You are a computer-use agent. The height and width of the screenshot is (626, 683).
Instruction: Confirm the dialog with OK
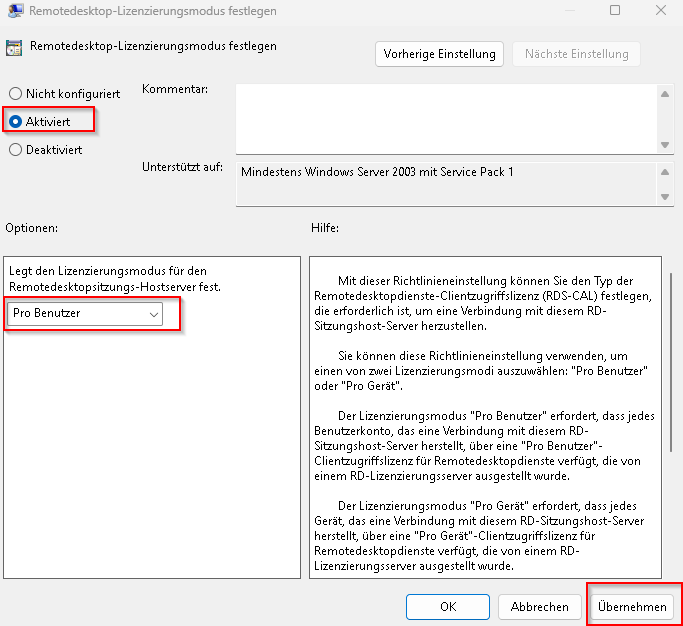coord(447,606)
